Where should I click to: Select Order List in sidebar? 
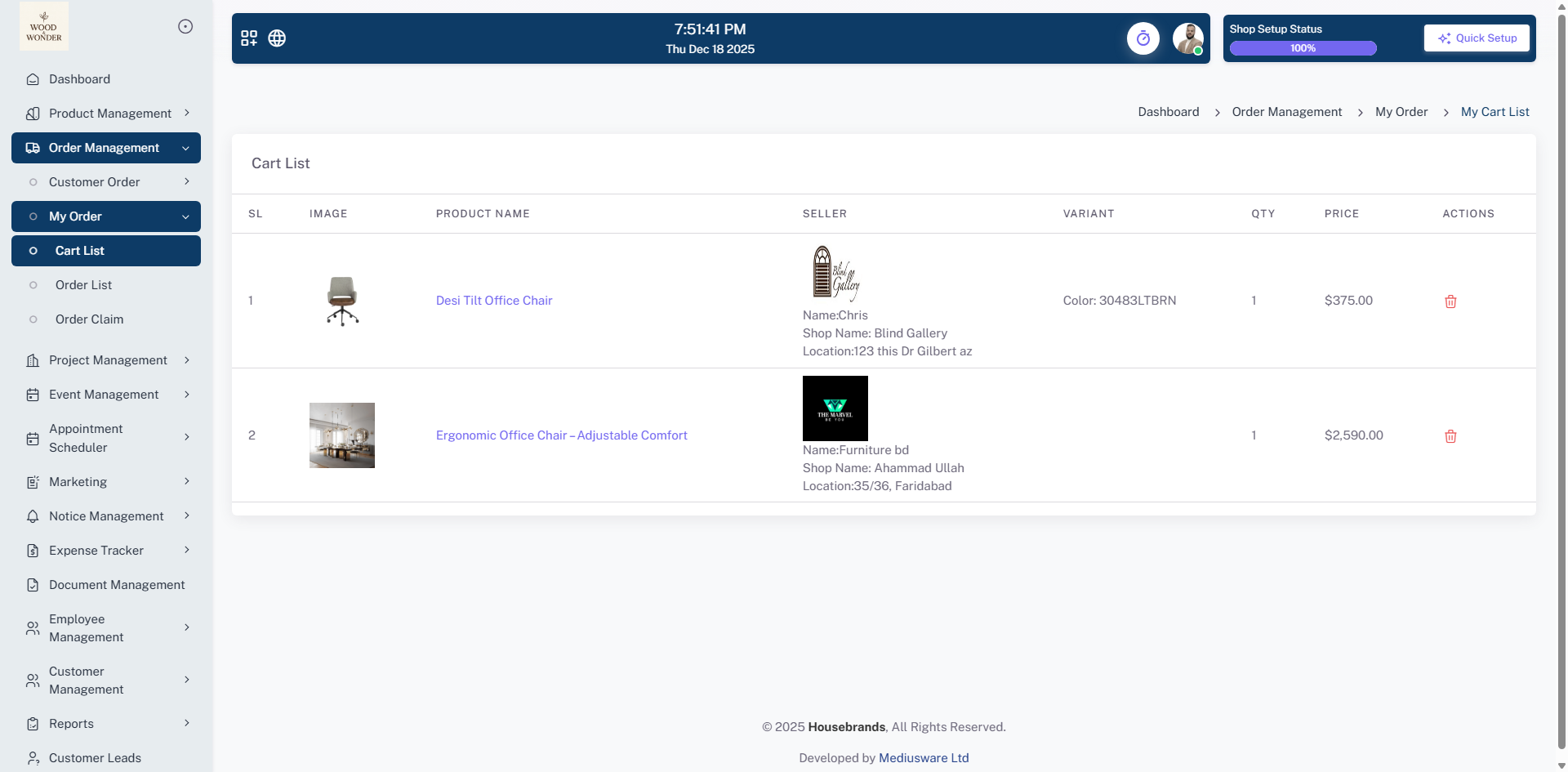pyautogui.click(x=83, y=285)
